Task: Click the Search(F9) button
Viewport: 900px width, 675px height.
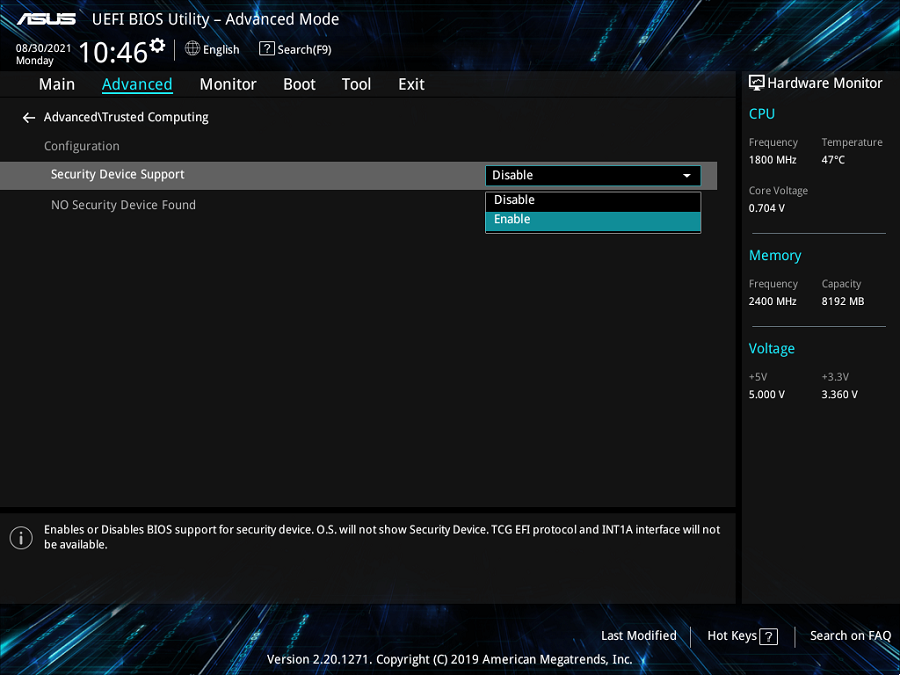Action: coord(295,49)
